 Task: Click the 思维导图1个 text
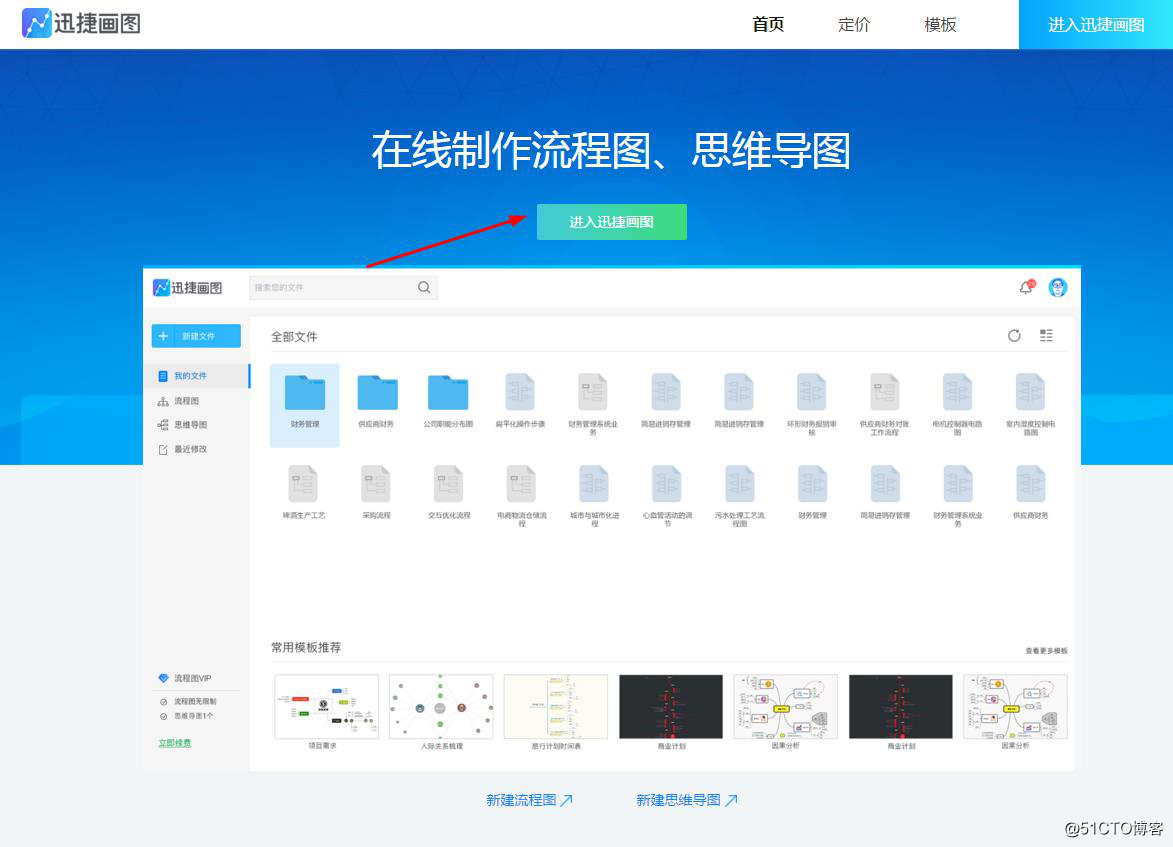(194, 716)
